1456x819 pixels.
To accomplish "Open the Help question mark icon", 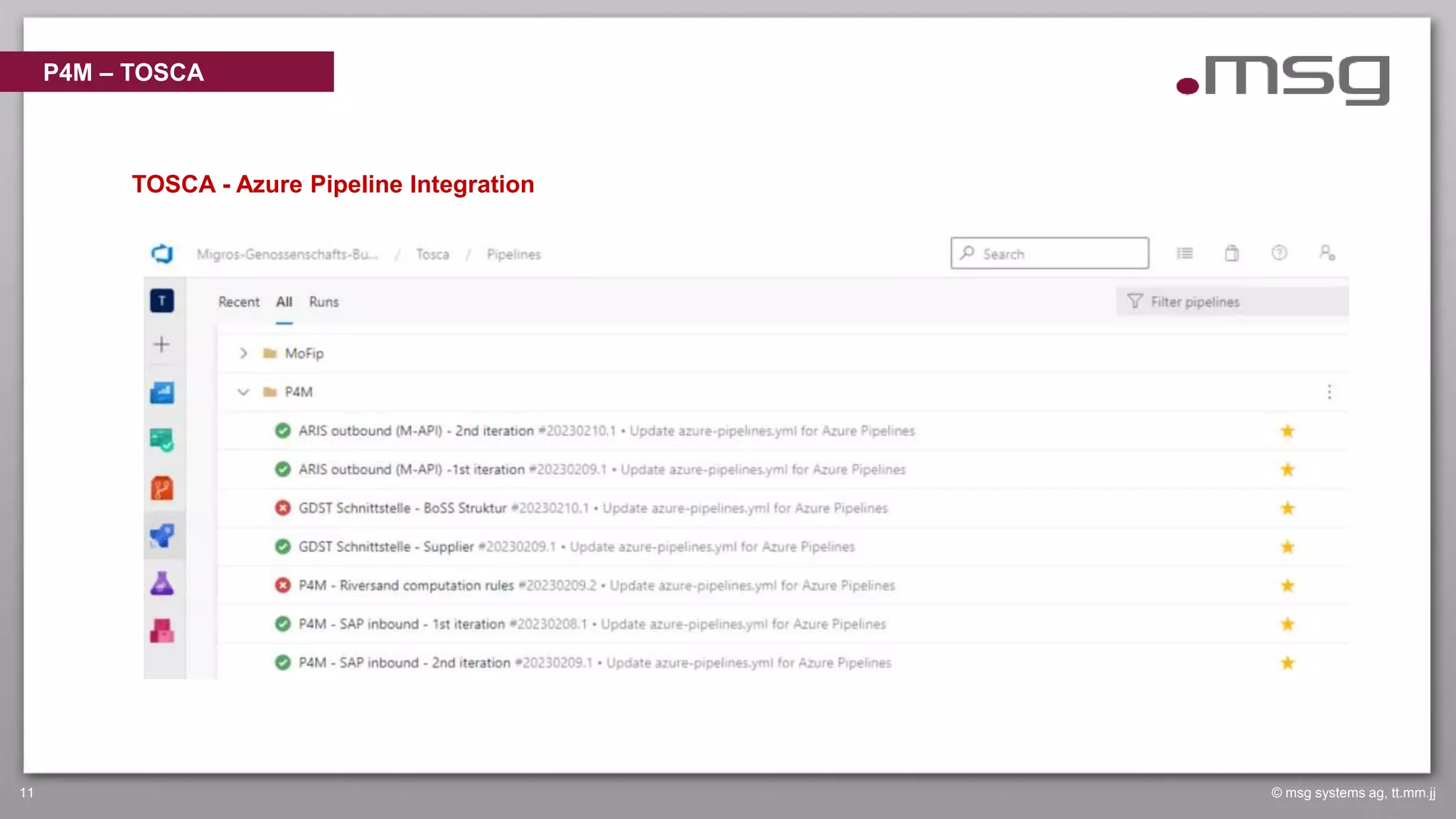I will click(x=1279, y=253).
